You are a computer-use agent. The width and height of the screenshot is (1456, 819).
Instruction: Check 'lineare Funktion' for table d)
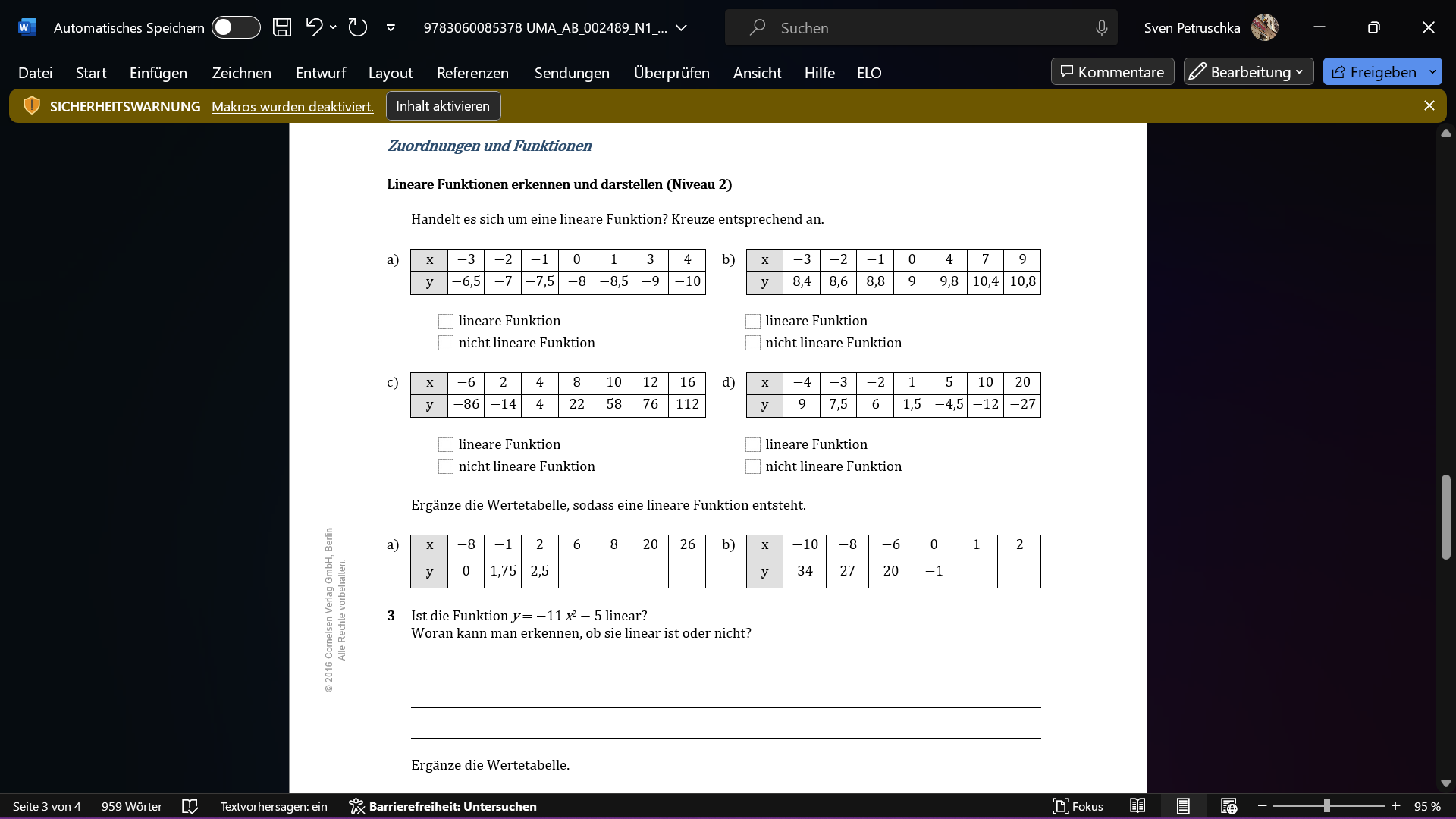753,444
